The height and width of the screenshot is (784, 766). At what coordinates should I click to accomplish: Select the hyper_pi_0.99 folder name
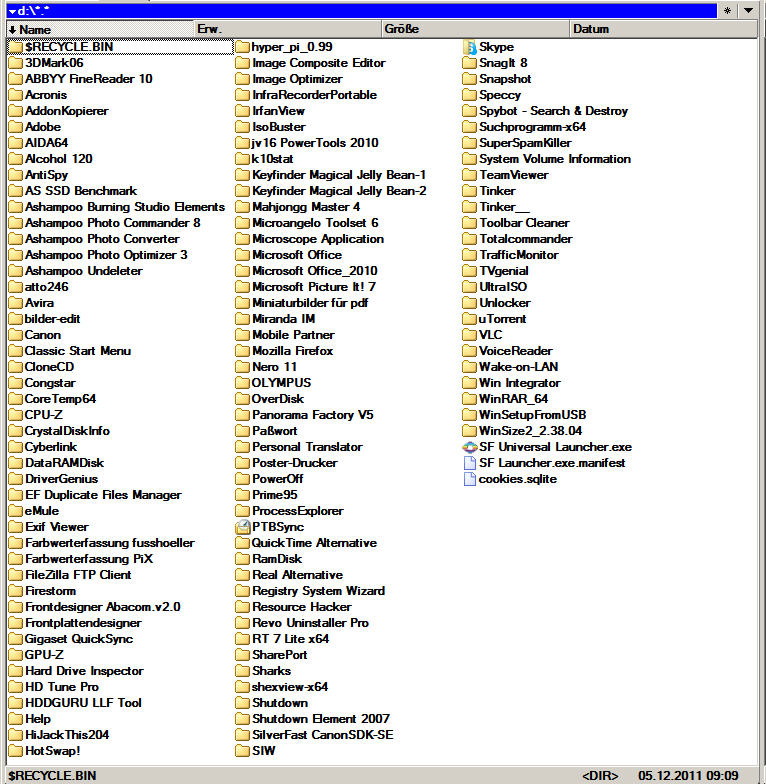[292, 47]
